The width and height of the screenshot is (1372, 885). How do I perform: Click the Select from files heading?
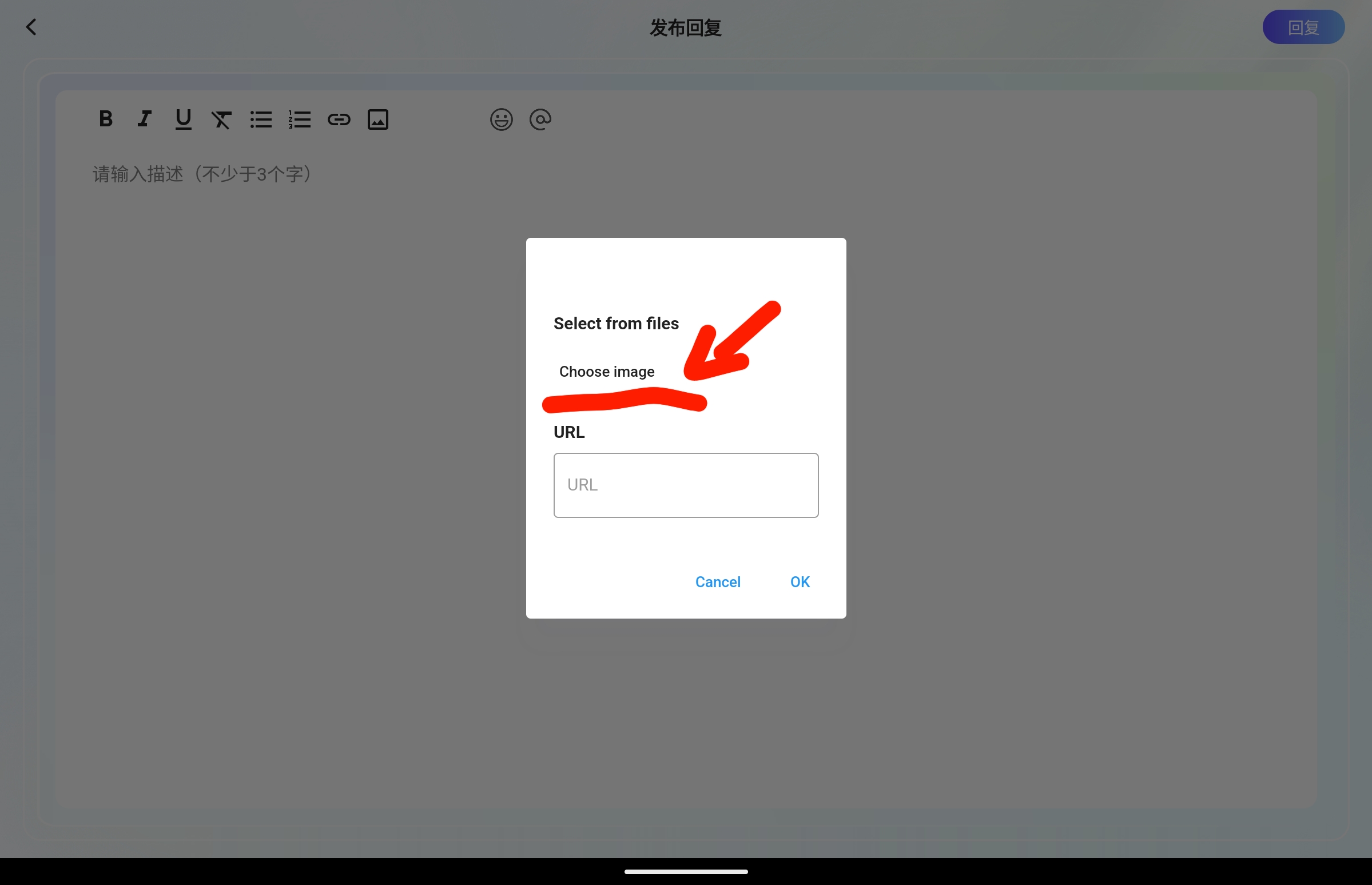point(615,324)
